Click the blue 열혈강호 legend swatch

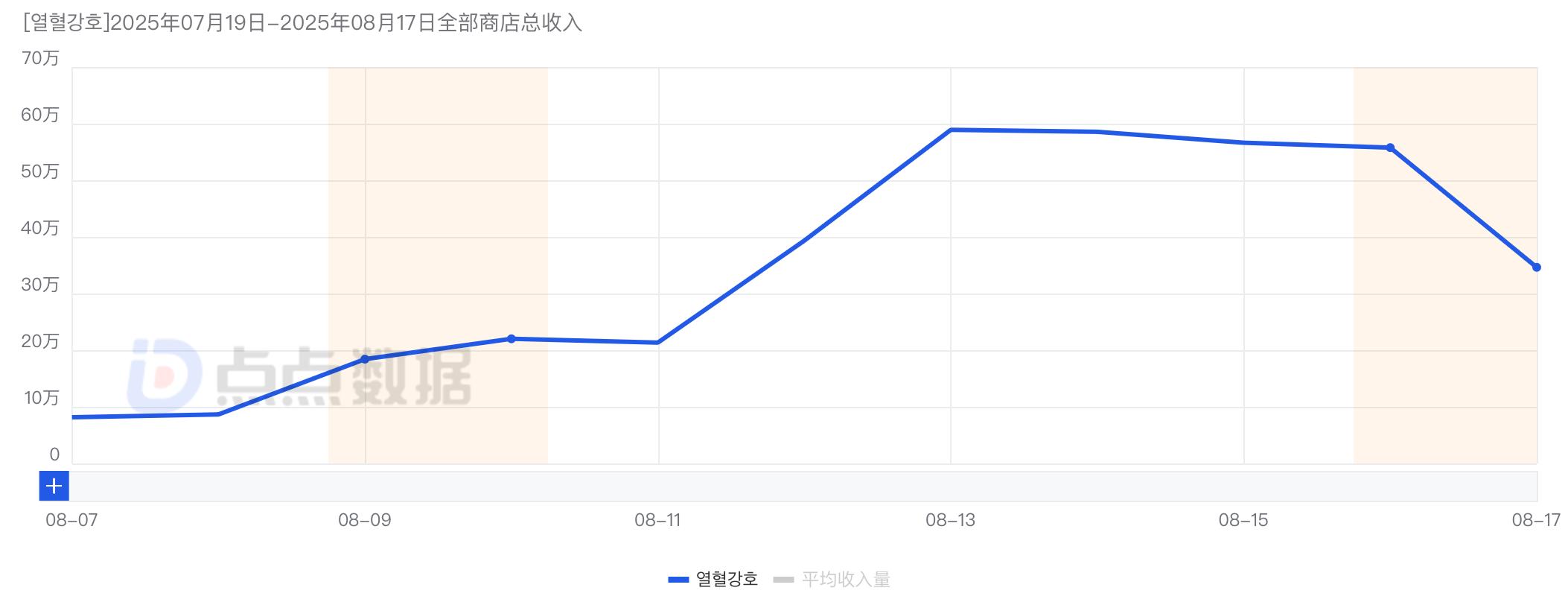coord(678,580)
